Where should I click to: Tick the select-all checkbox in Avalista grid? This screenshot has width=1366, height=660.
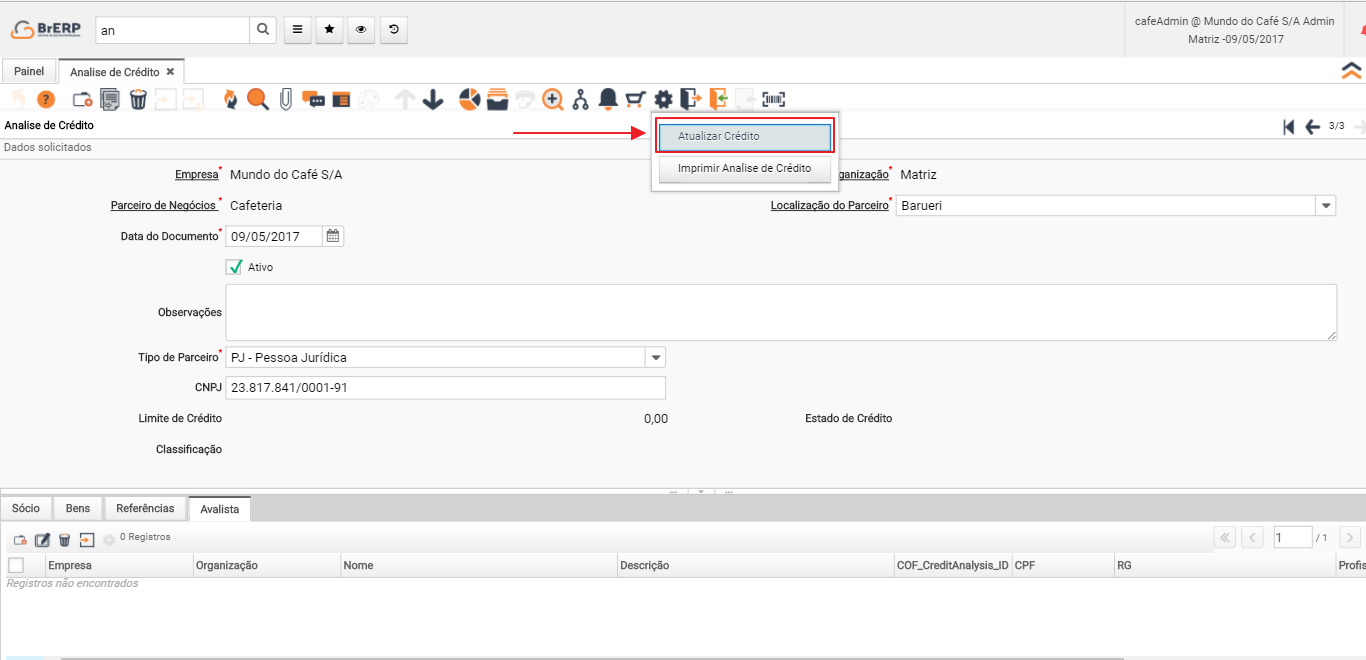[x=16, y=565]
